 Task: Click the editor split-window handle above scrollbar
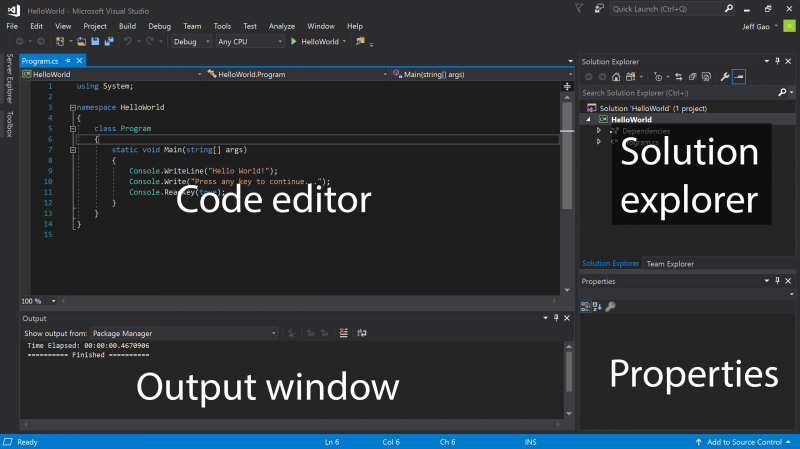click(567, 86)
